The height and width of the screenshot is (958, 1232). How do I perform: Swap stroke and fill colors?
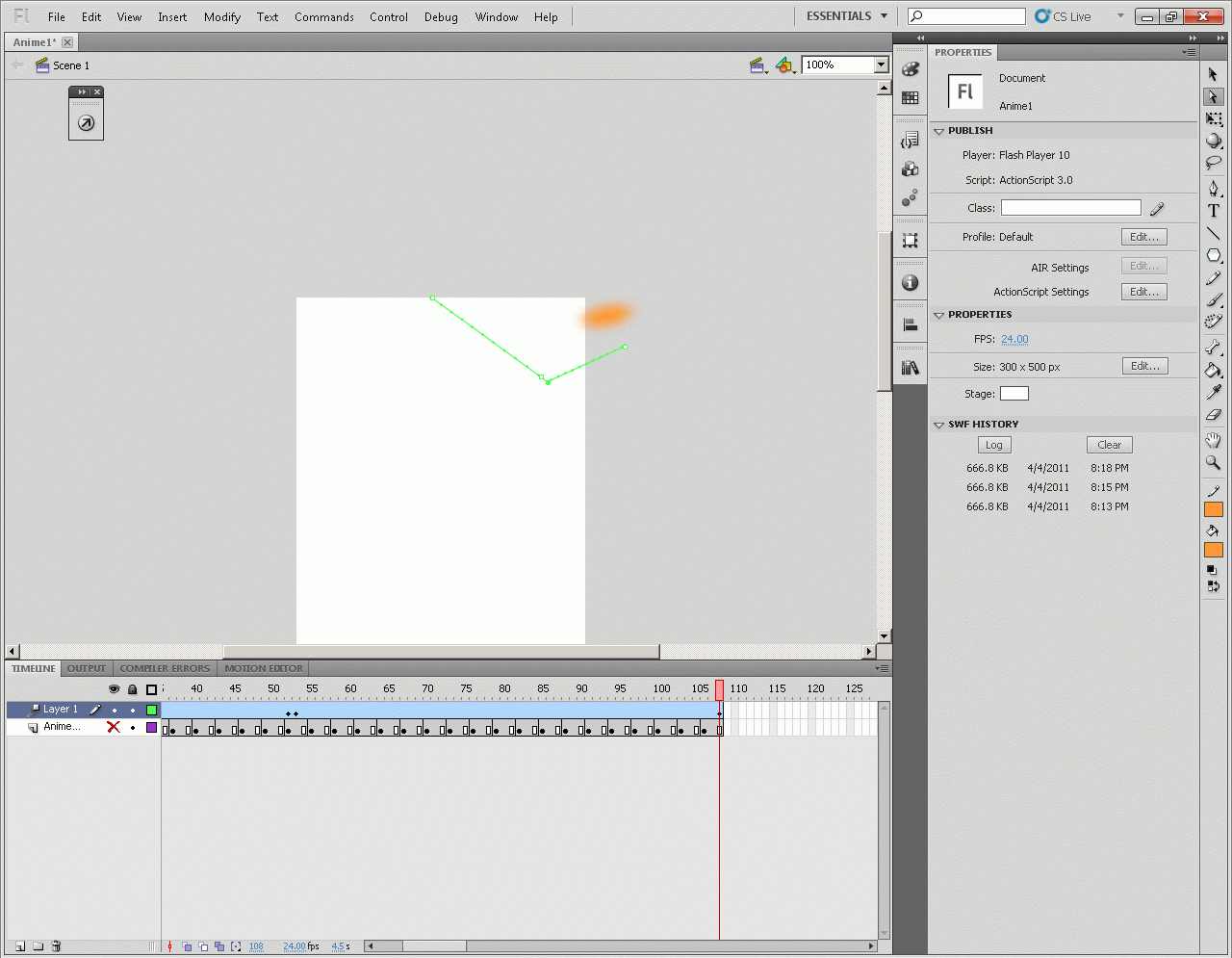coord(1213,585)
